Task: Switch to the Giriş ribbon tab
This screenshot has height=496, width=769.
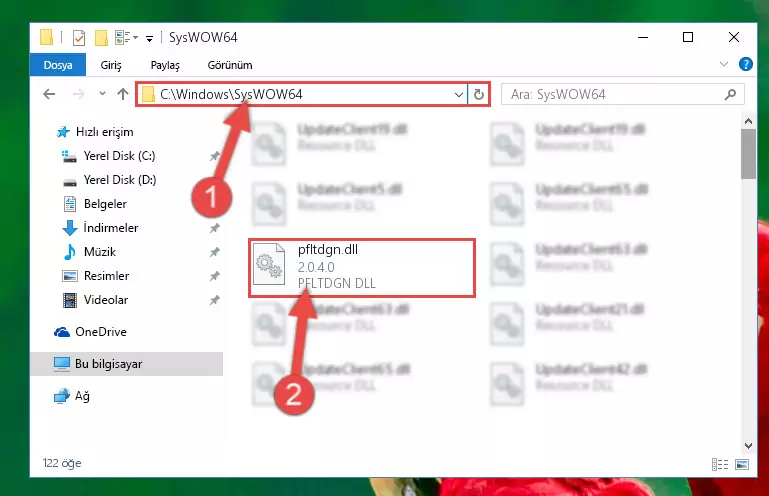Action: coord(111,65)
